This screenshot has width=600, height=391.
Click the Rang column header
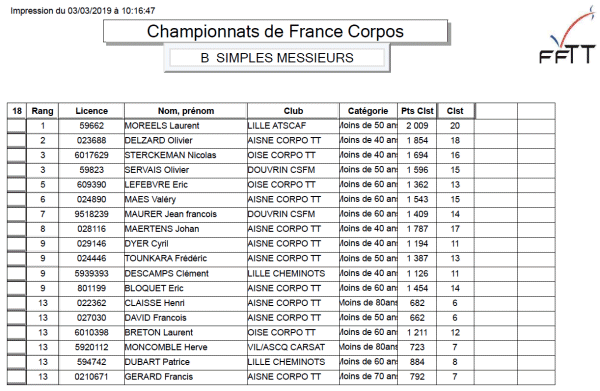coord(42,111)
